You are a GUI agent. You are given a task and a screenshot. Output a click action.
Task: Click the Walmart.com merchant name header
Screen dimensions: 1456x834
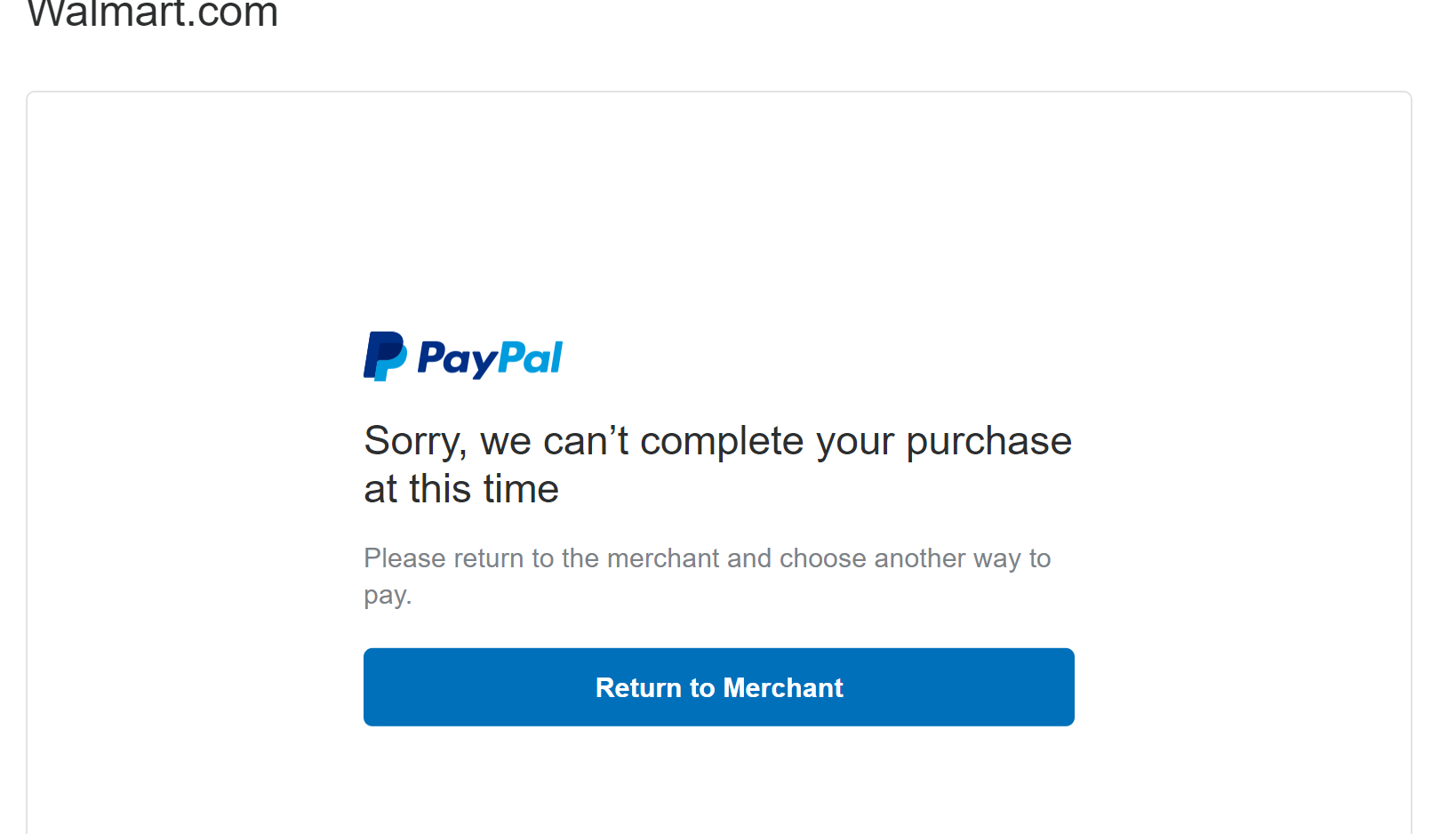pos(153,14)
